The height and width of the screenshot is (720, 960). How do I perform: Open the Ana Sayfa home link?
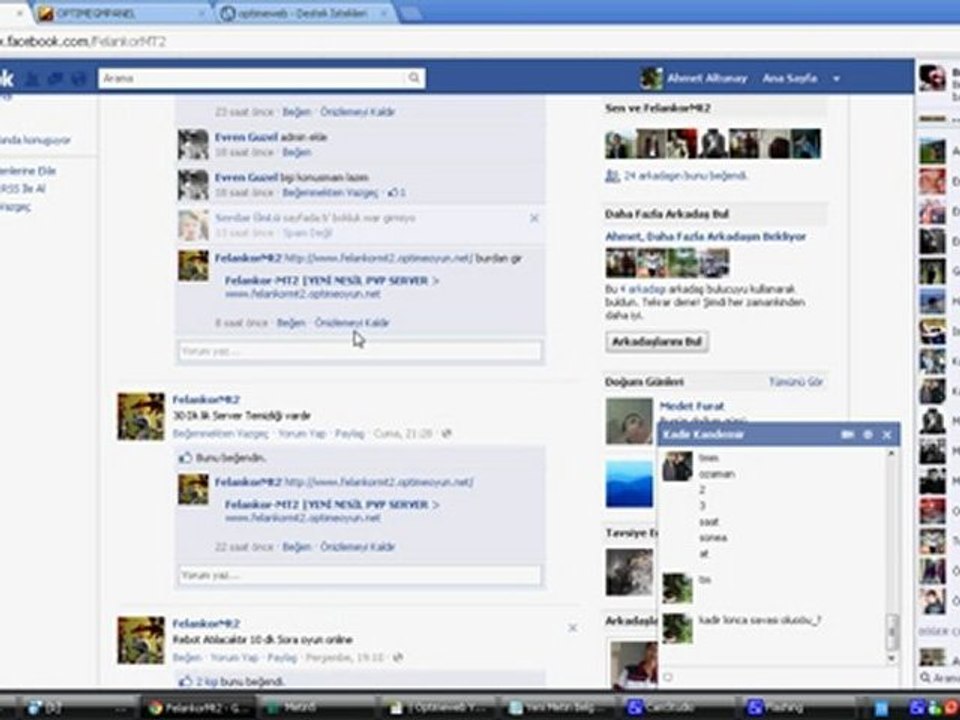789,78
